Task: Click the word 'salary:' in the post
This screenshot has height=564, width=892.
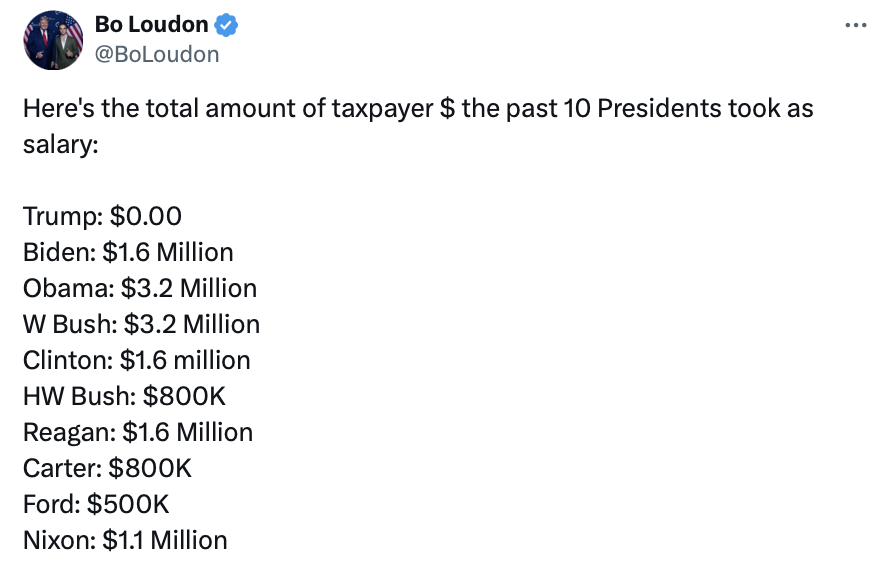Action: (x=61, y=144)
